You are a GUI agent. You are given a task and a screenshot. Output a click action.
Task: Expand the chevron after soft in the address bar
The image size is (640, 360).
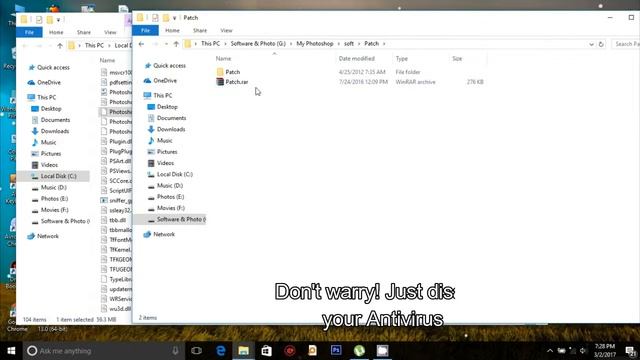tap(359, 44)
